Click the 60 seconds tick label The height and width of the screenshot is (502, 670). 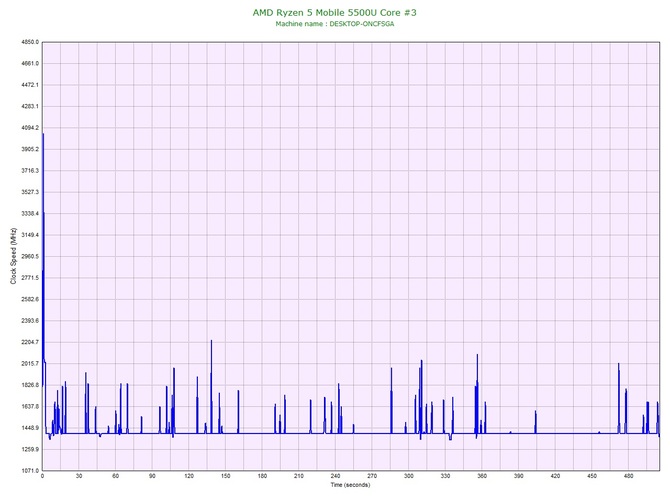[115, 476]
